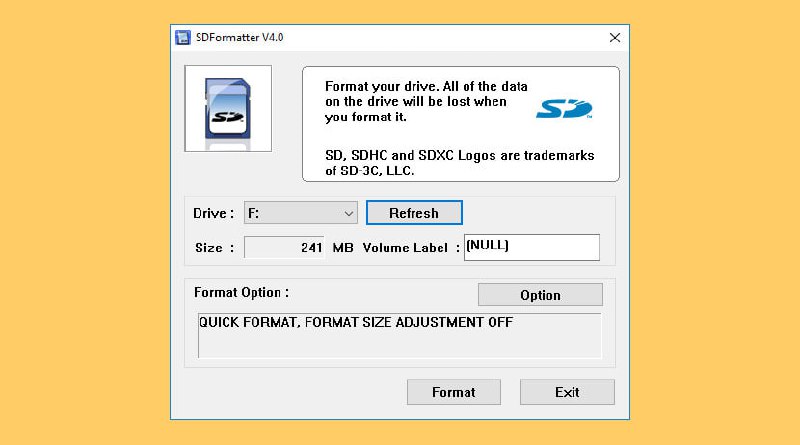Screen dimensions: 800x445
Task: Click the "Drive :" label
Action: click(213, 213)
